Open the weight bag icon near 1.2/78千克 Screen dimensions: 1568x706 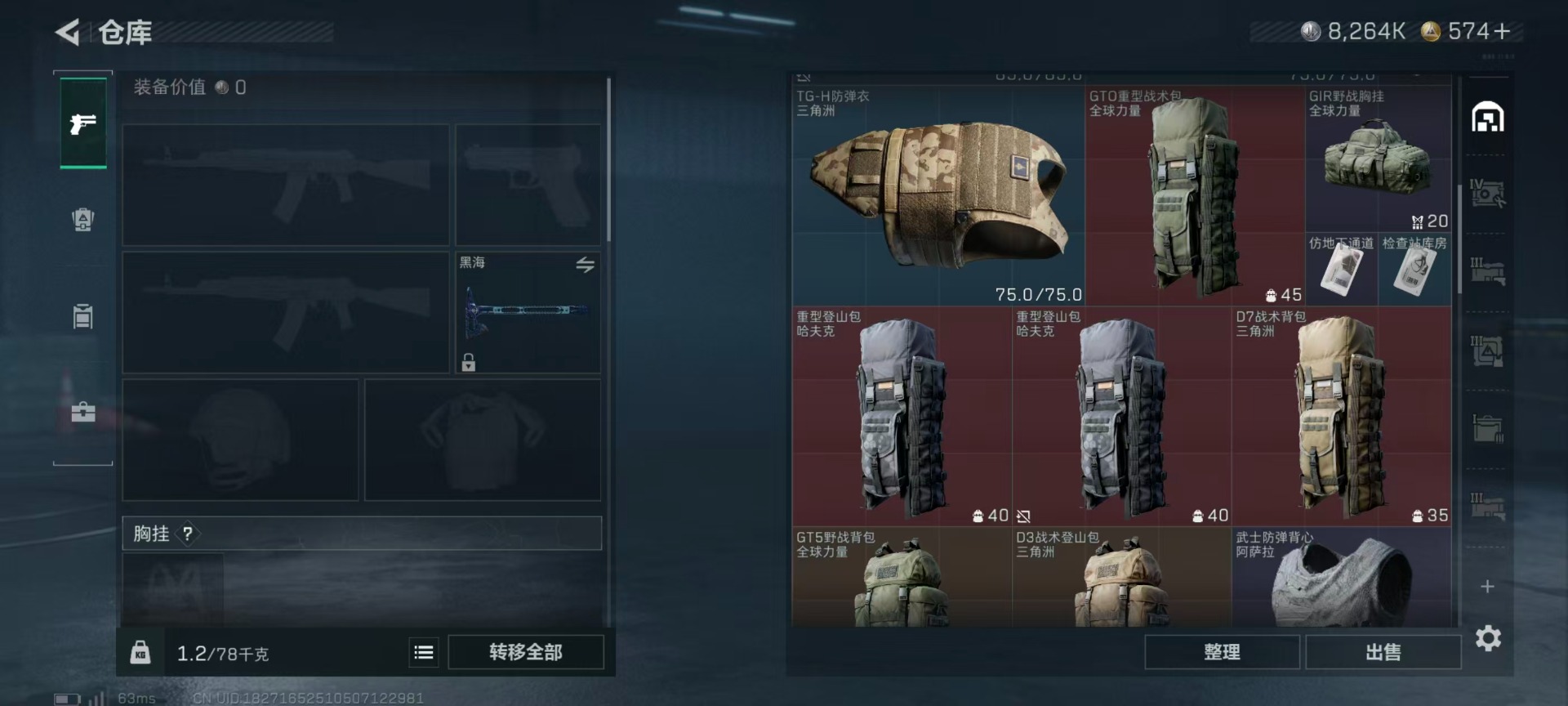tap(140, 652)
